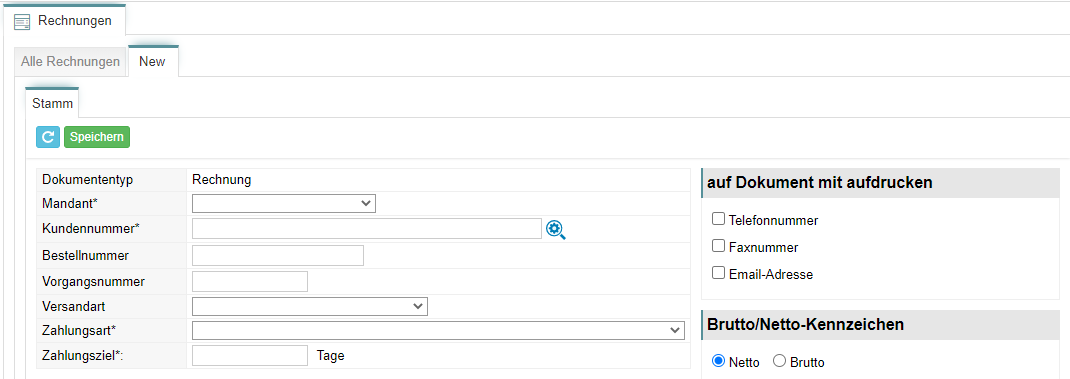Viewport: 1070px width, 379px height.
Task: Check the Email-Adresse option
Action: click(x=718, y=273)
